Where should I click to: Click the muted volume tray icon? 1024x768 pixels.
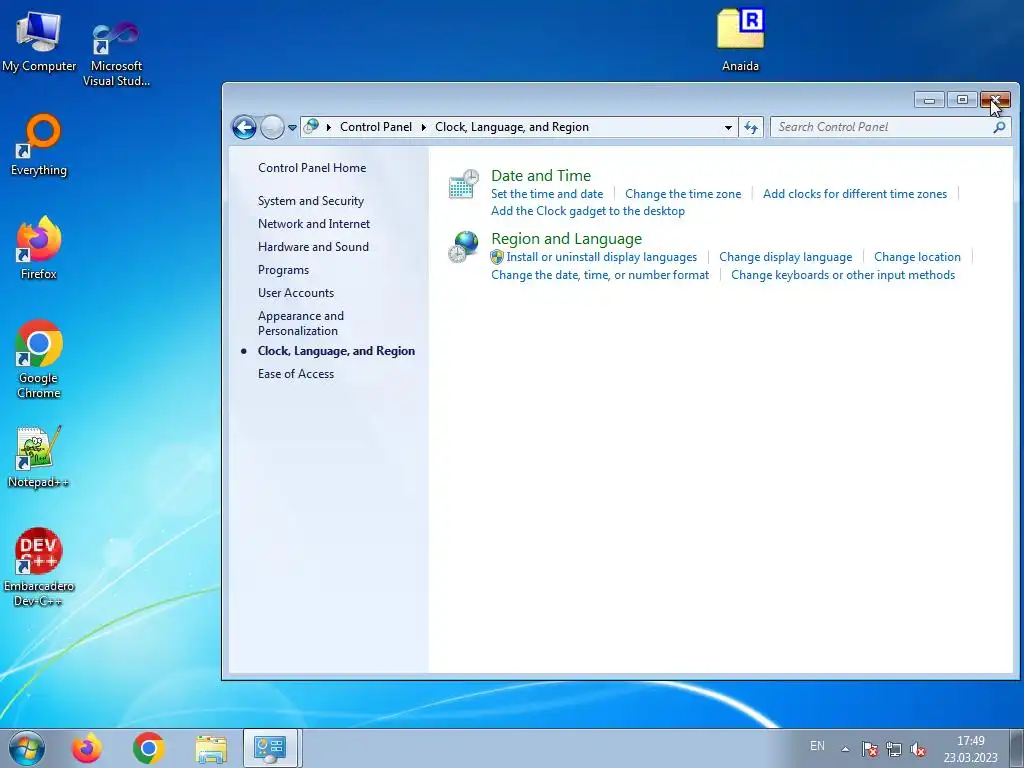click(x=918, y=749)
